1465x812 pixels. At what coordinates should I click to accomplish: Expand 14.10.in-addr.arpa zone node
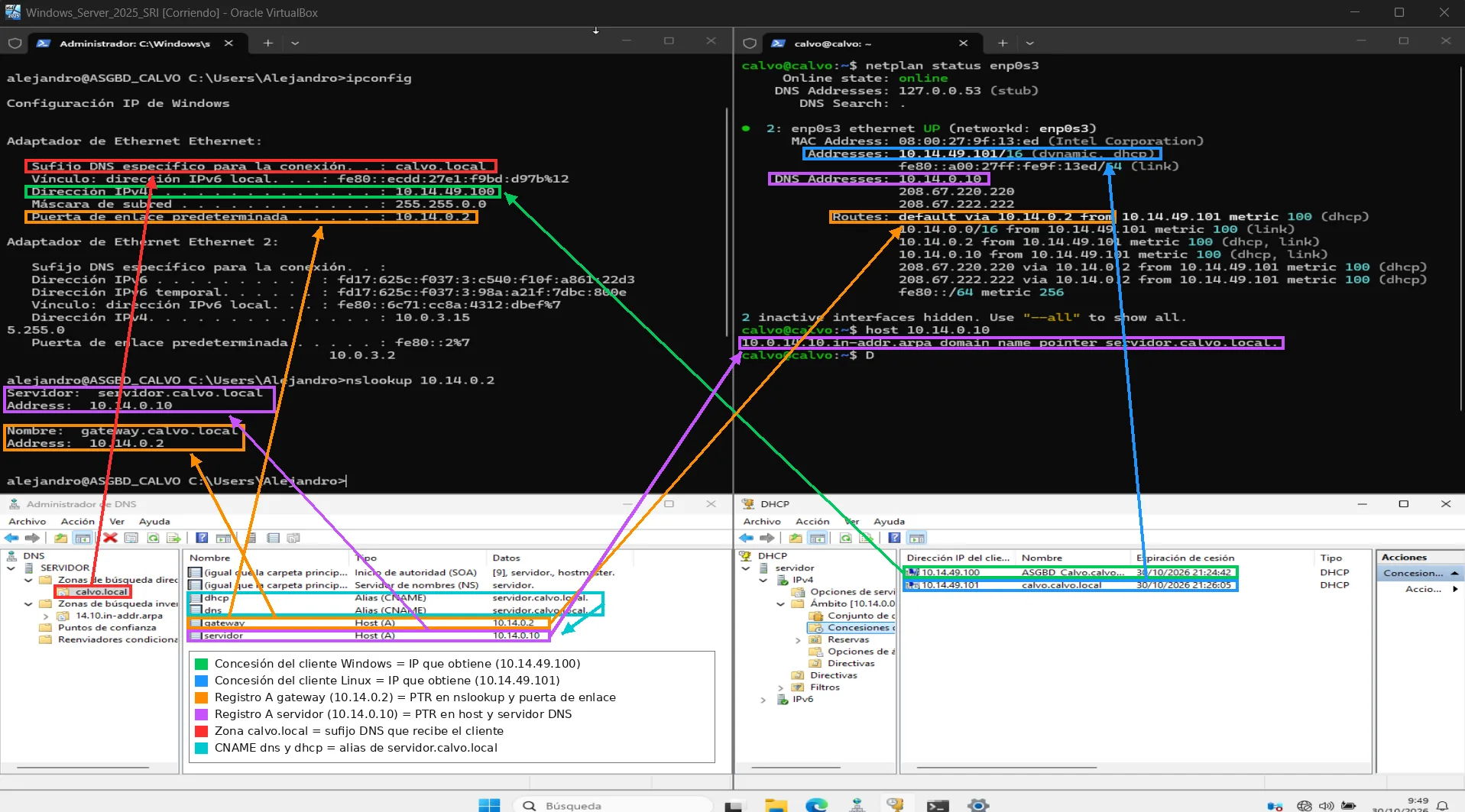[x=46, y=616]
